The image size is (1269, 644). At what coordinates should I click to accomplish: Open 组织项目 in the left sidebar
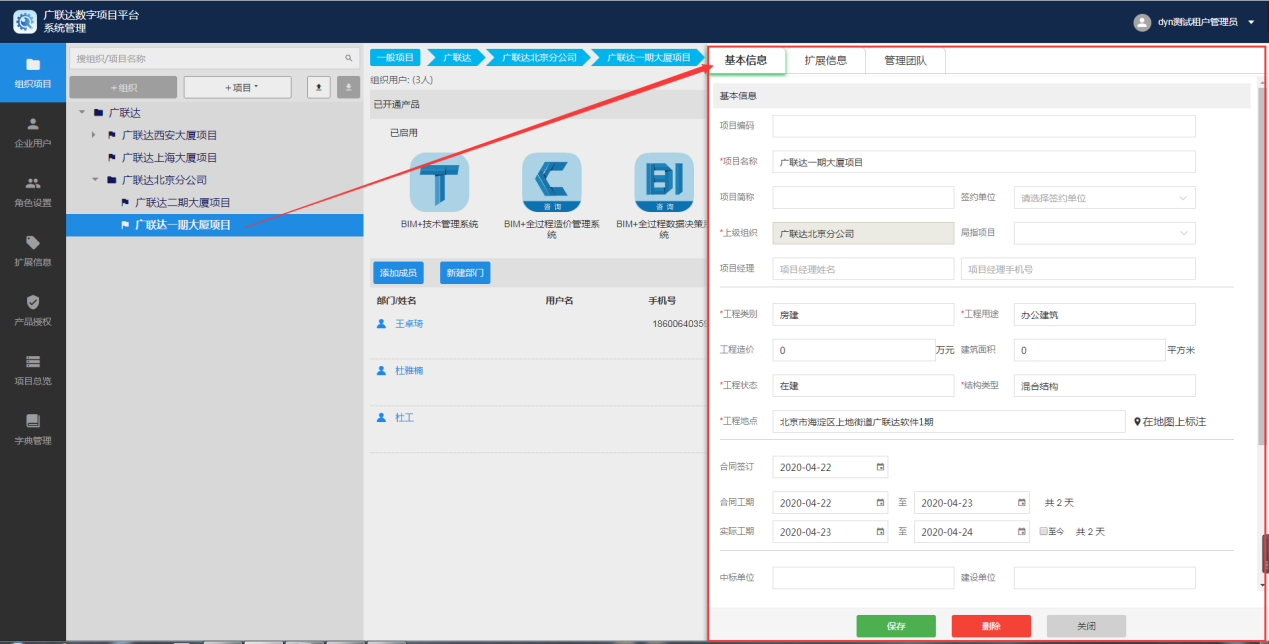(x=33, y=73)
